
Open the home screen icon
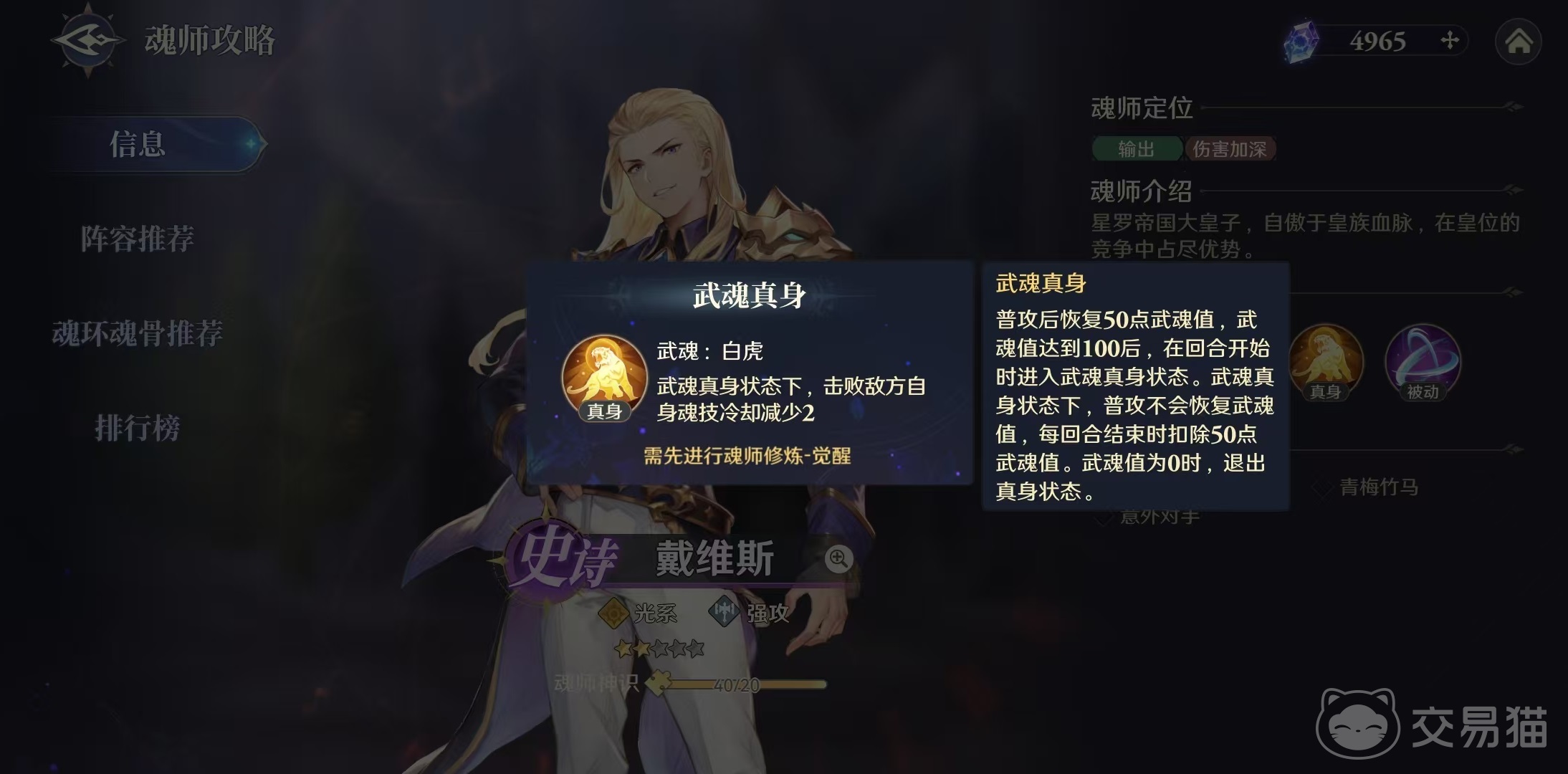click(x=1519, y=42)
